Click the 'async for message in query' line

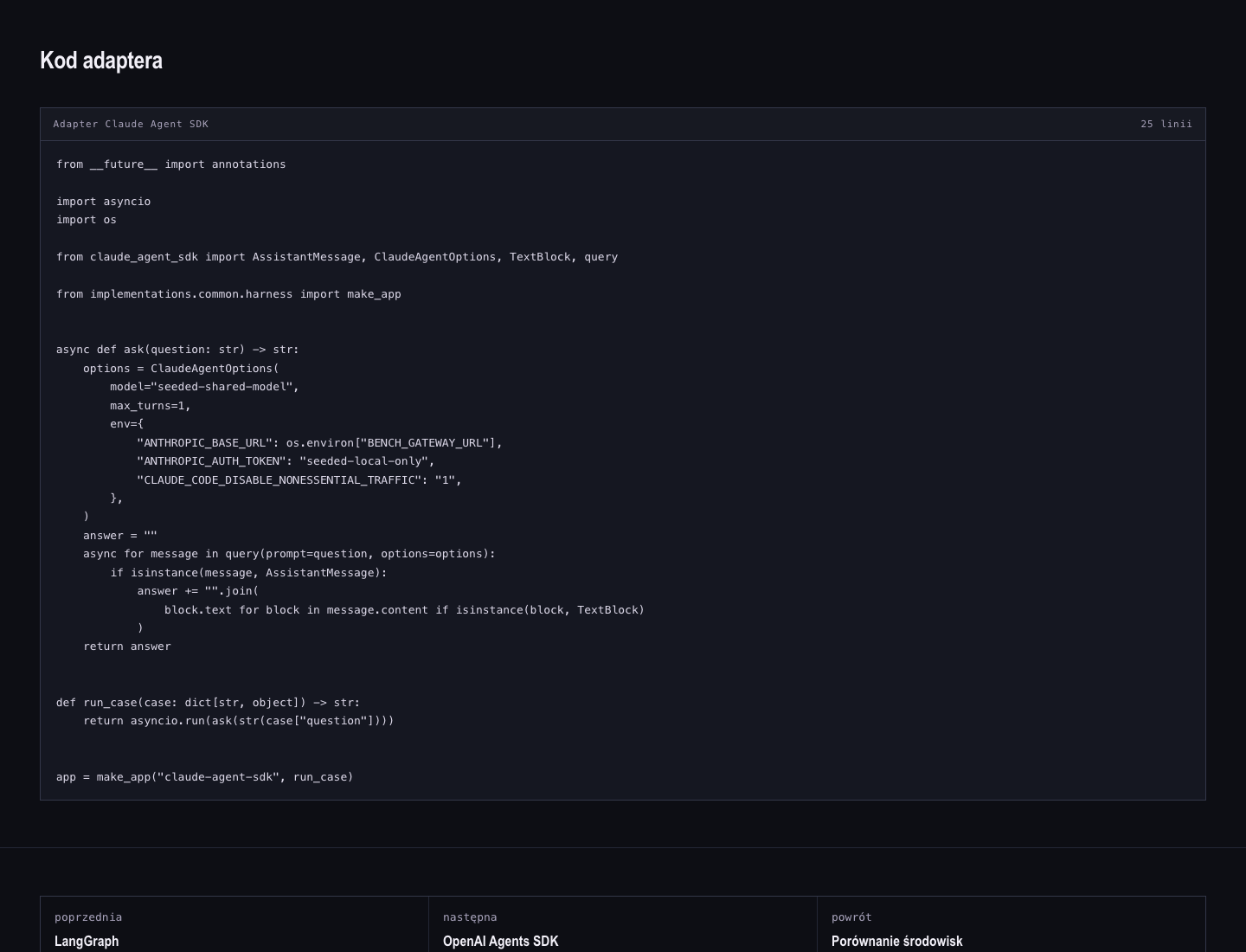click(289, 554)
